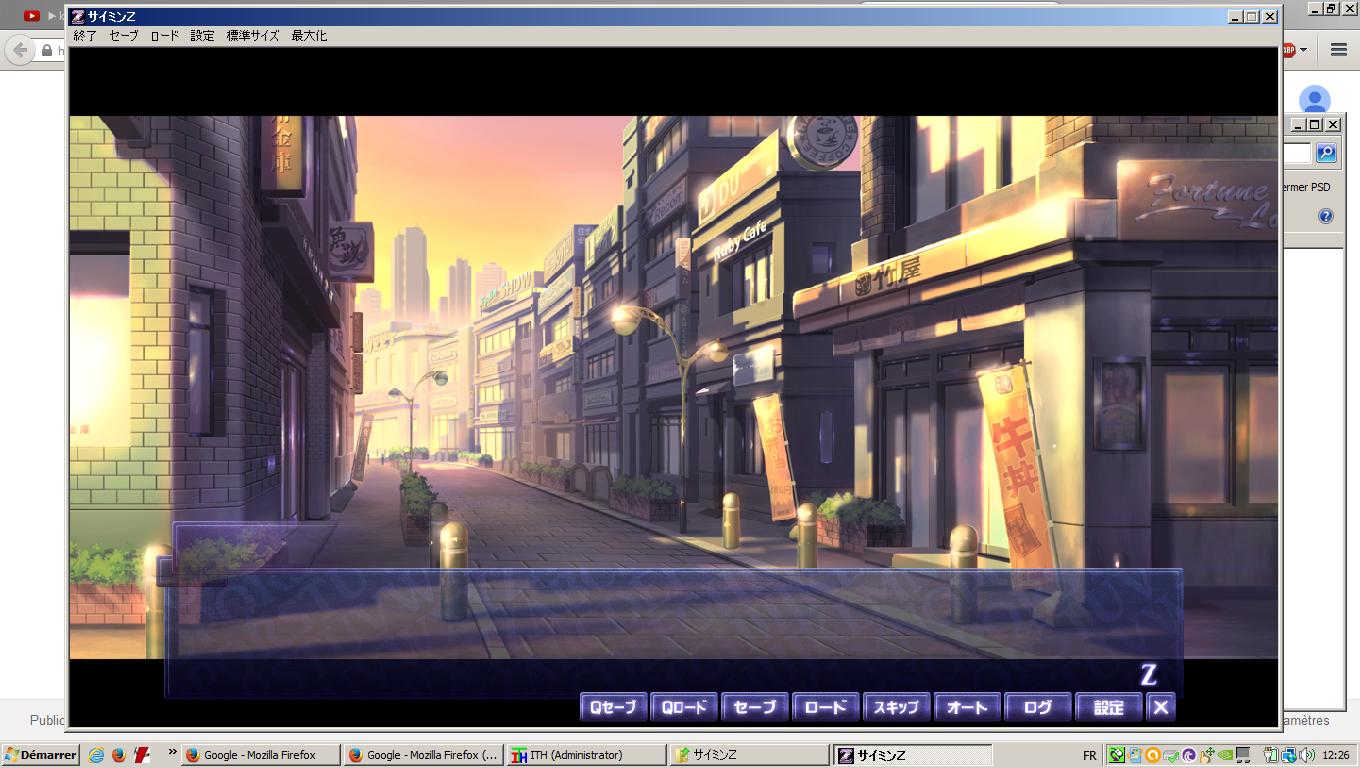Open the 標準サイズ menu item
The image size is (1360, 768).
point(252,36)
